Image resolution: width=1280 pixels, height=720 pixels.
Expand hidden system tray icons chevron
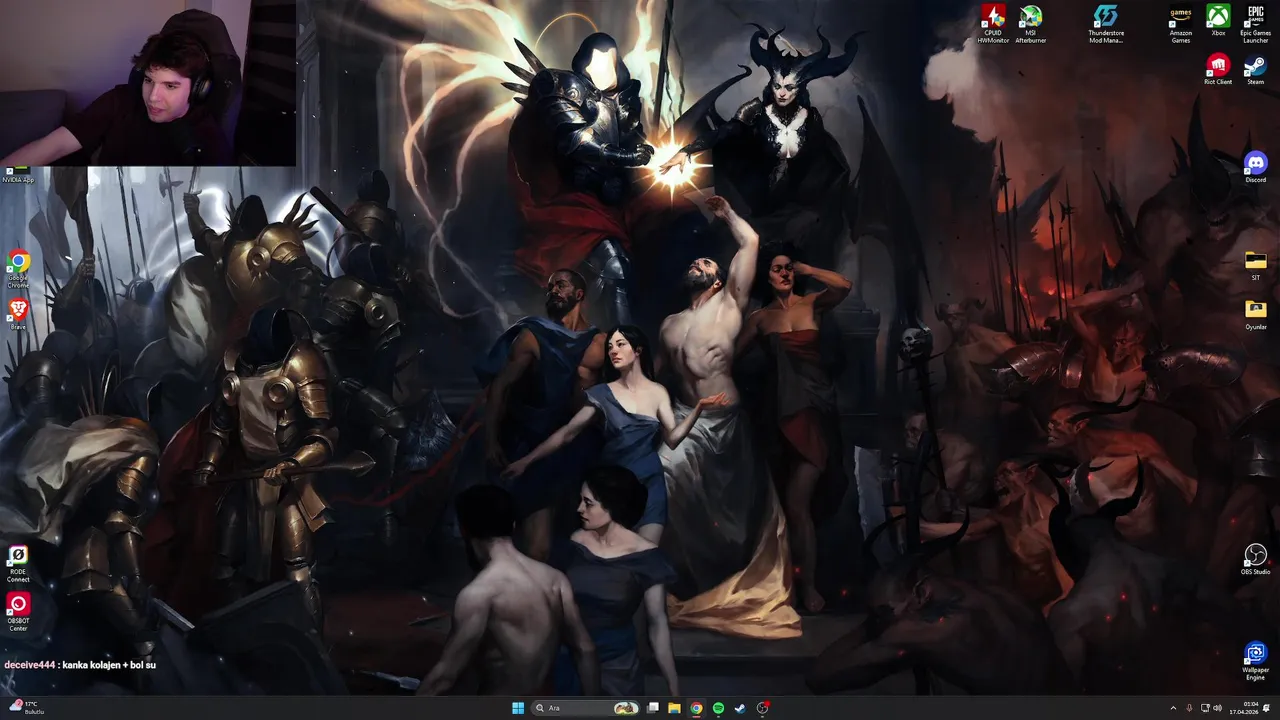(1173, 708)
